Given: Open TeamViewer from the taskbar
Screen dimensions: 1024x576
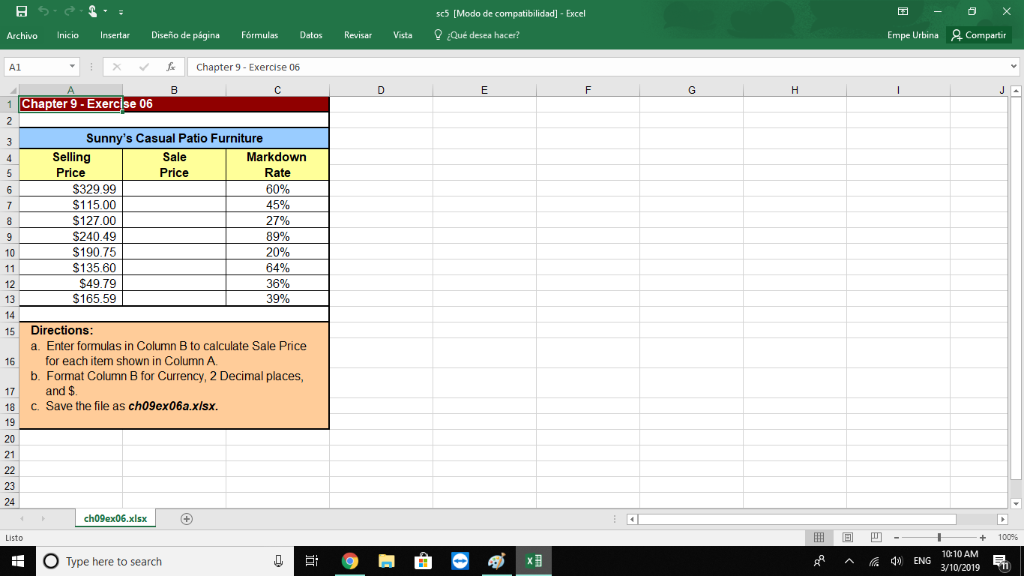Looking at the screenshot, I should tap(460, 561).
